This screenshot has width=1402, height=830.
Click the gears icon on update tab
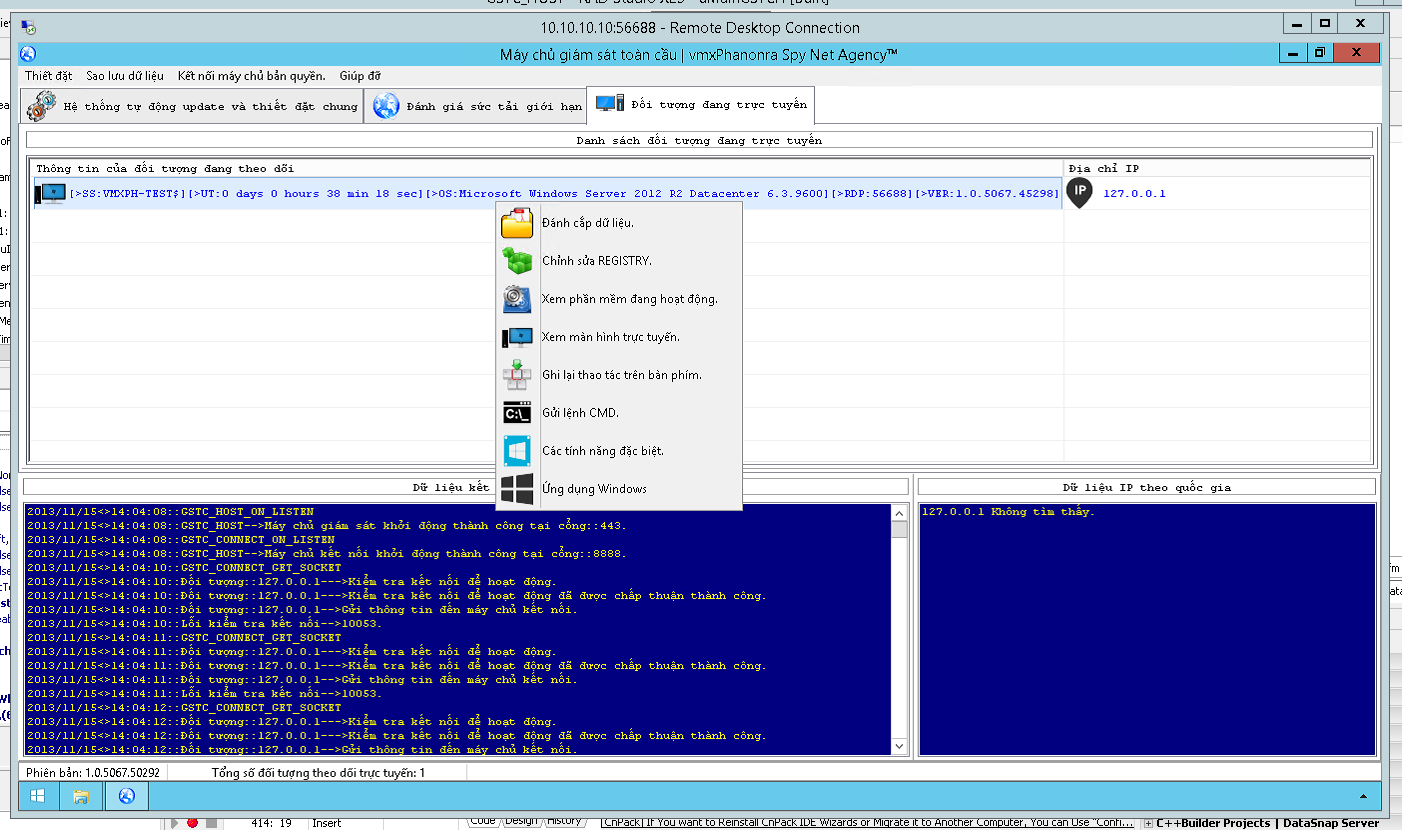(x=42, y=105)
